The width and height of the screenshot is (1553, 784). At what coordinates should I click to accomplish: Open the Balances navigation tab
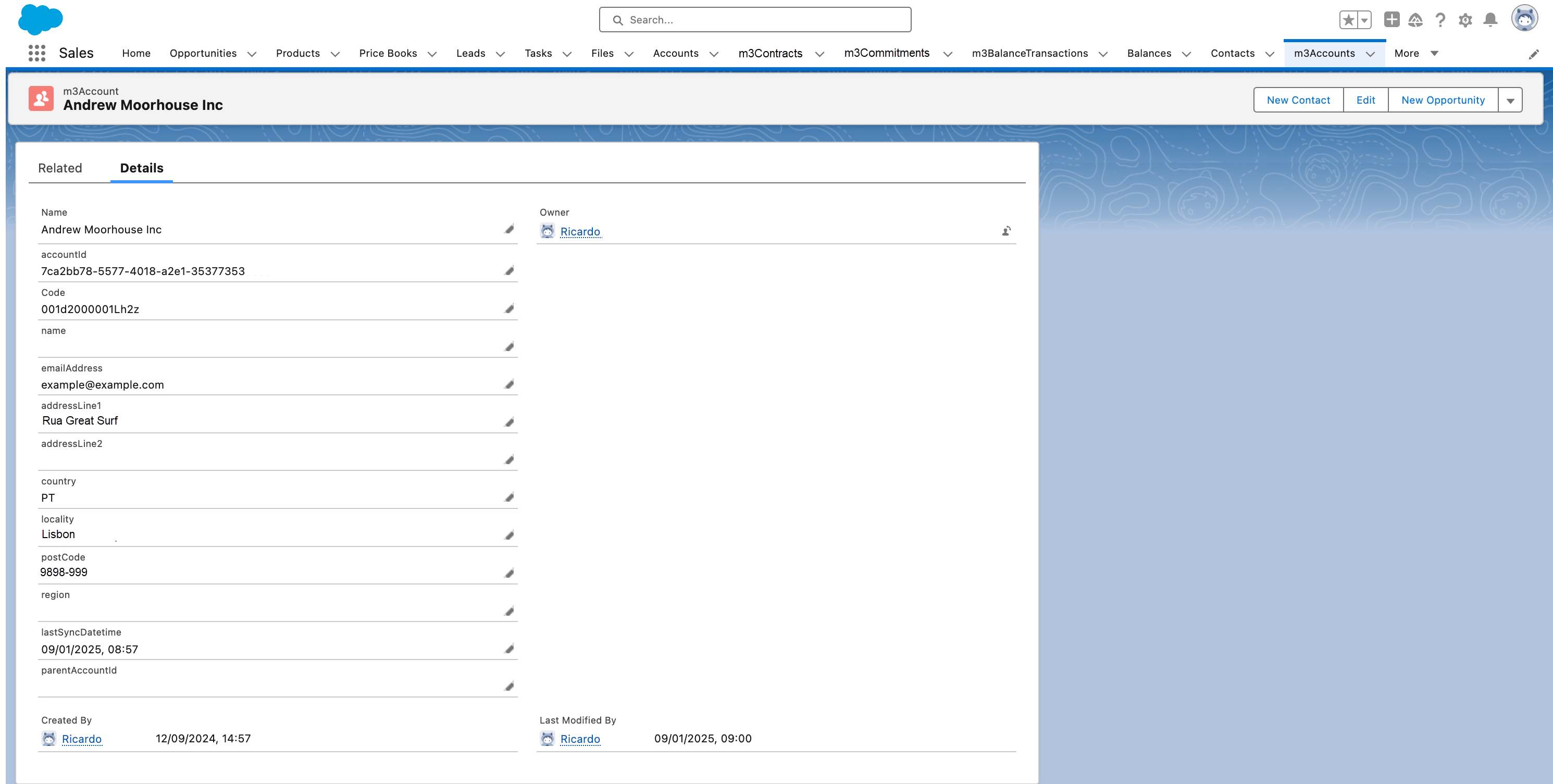click(1149, 53)
